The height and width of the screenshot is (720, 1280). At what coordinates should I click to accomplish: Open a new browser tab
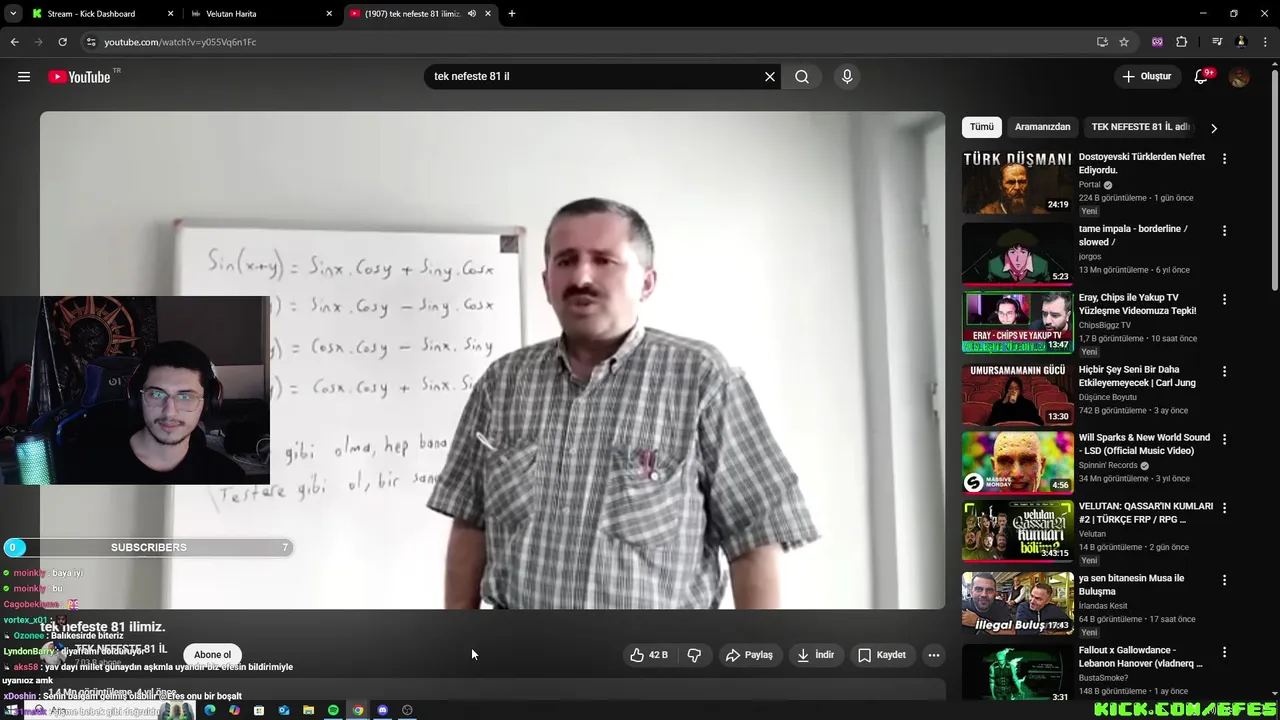pos(512,14)
